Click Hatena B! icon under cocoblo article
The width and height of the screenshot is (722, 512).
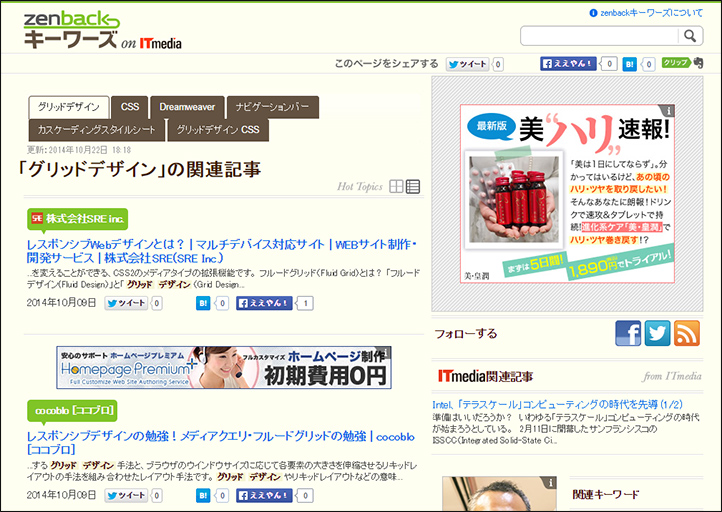[x=203, y=495]
